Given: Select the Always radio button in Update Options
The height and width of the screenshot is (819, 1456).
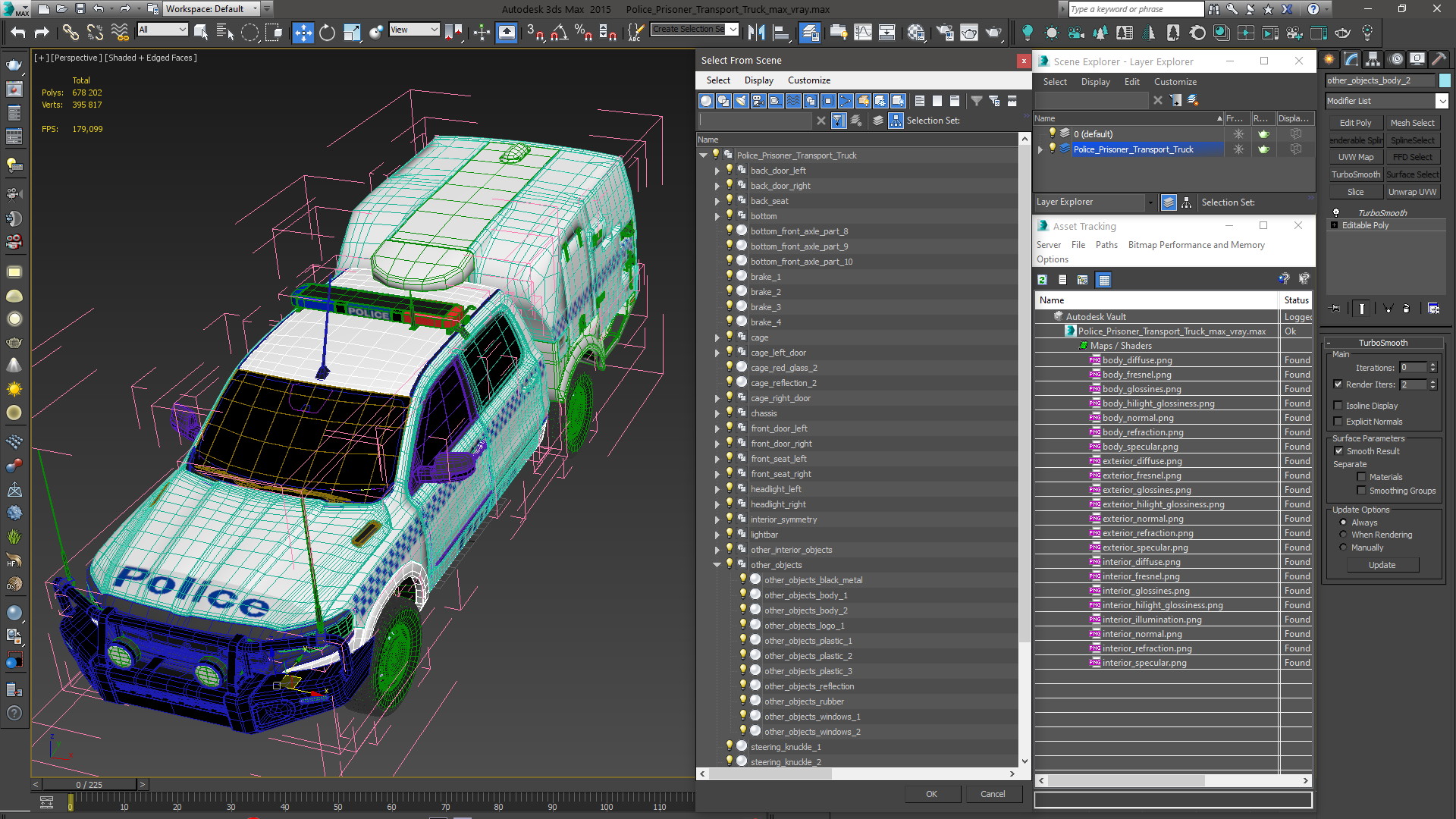Looking at the screenshot, I should [x=1344, y=522].
